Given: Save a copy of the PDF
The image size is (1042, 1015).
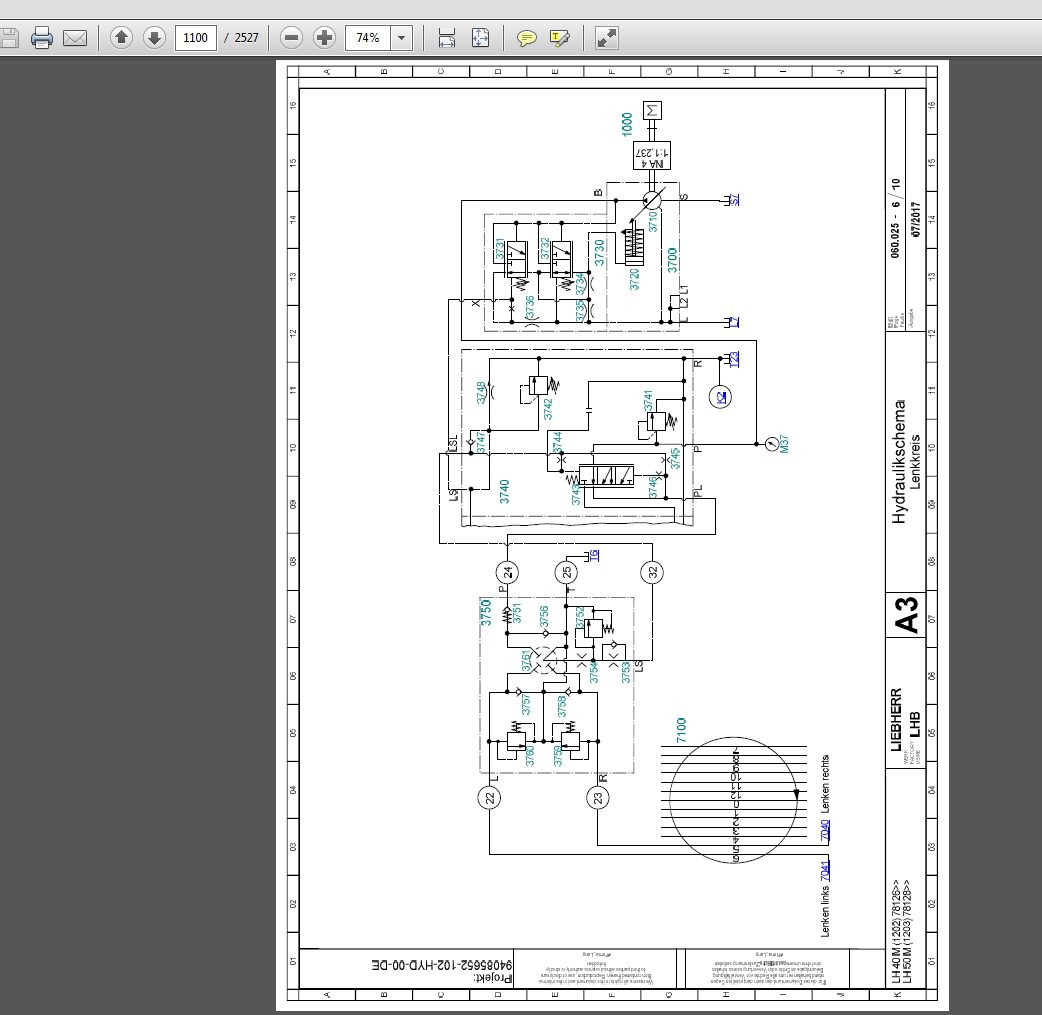Looking at the screenshot, I should 9,38.
